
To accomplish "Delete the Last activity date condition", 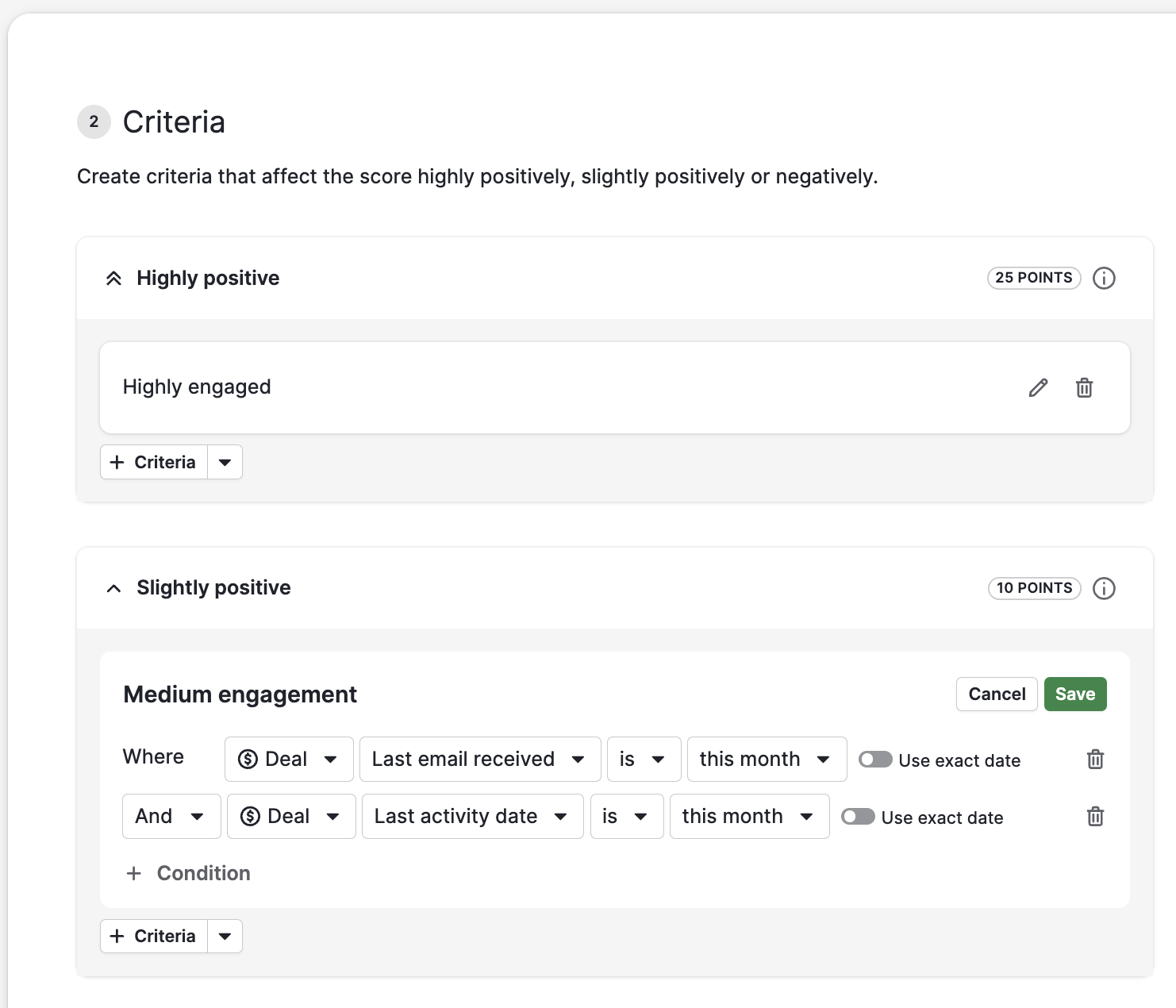I will pos(1095,817).
